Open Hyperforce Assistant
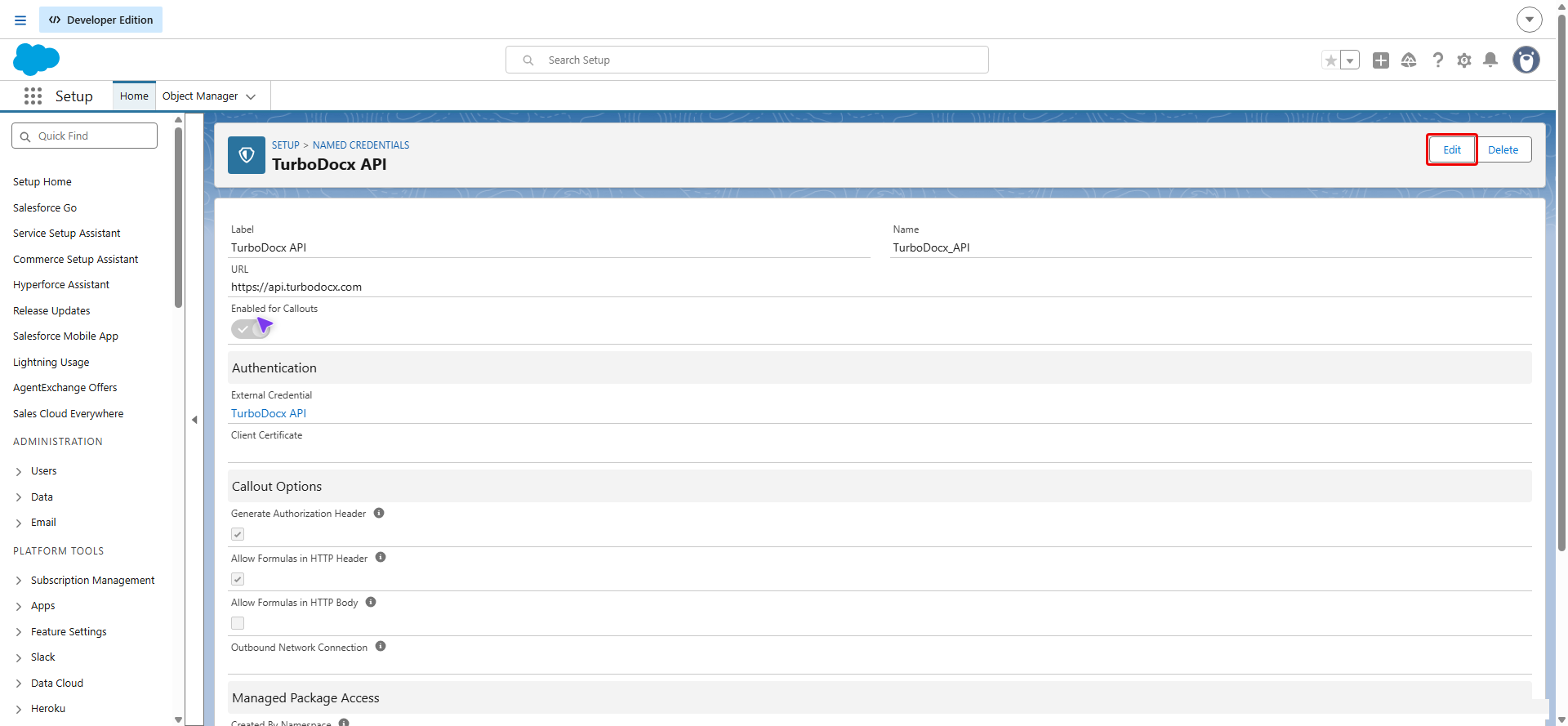 coord(61,285)
